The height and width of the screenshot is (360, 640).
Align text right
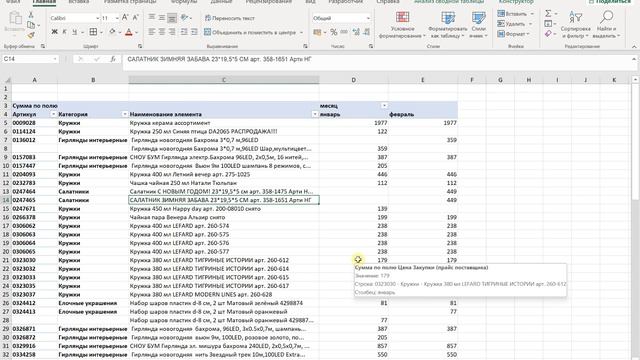click(x=172, y=32)
